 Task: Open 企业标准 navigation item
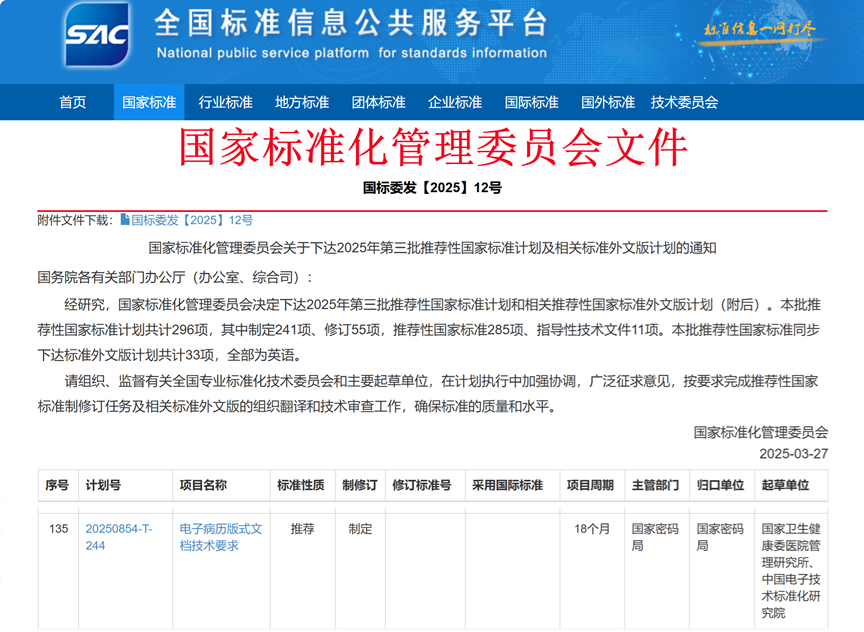tap(455, 102)
